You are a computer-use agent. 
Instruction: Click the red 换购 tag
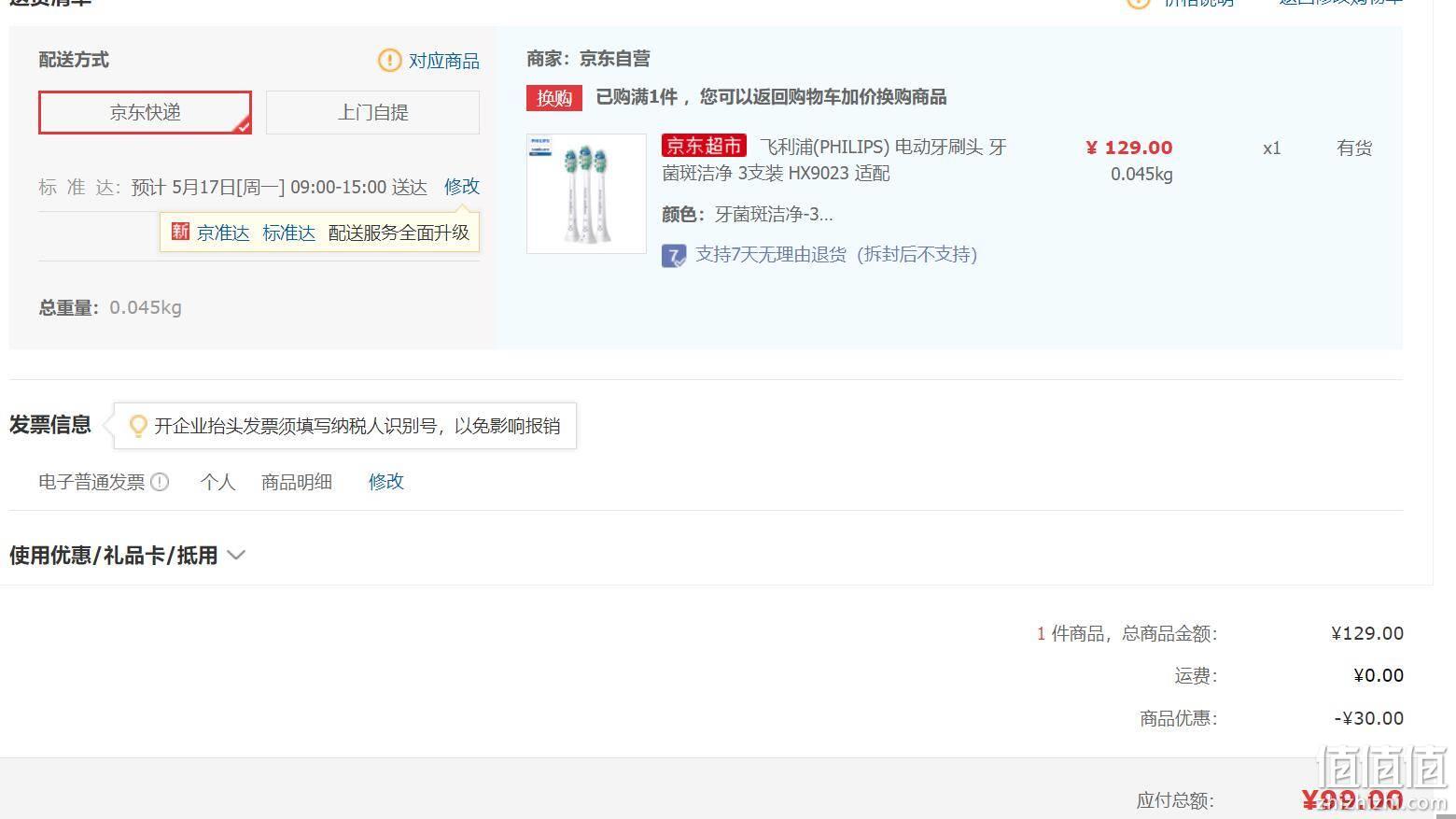point(554,98)
